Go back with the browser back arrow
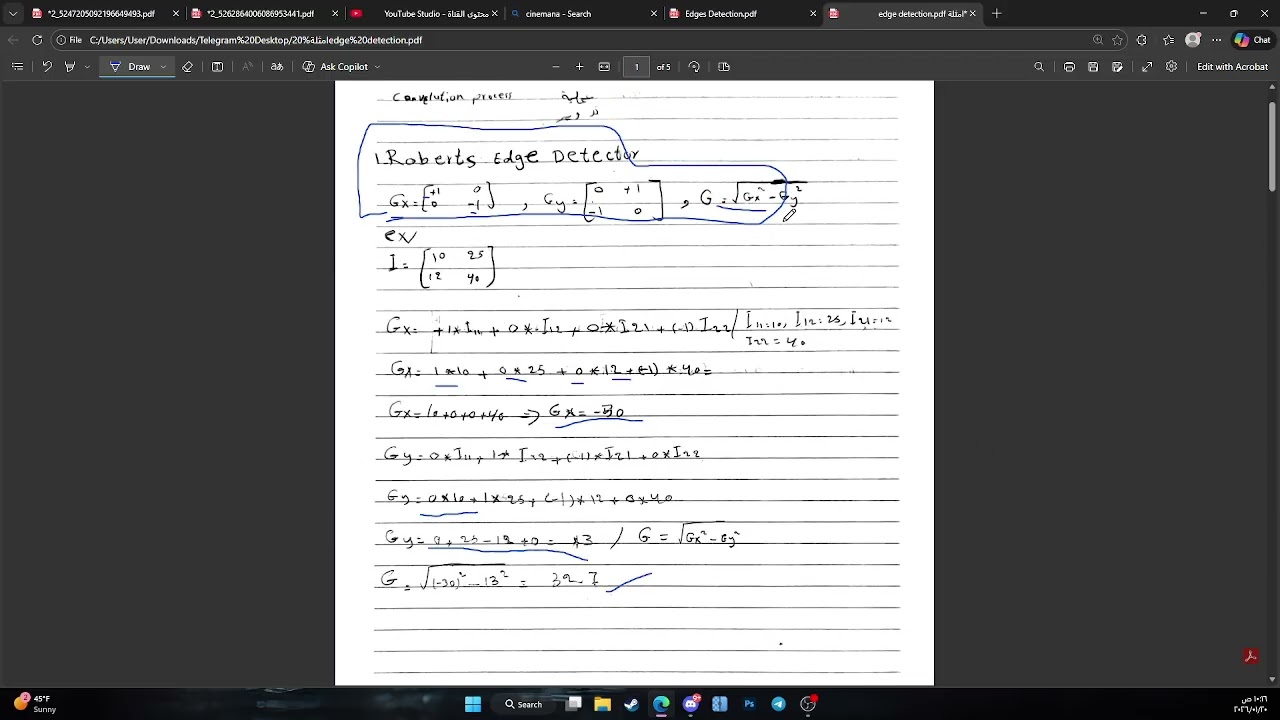1280x720 pixels. tap(13, 40)
